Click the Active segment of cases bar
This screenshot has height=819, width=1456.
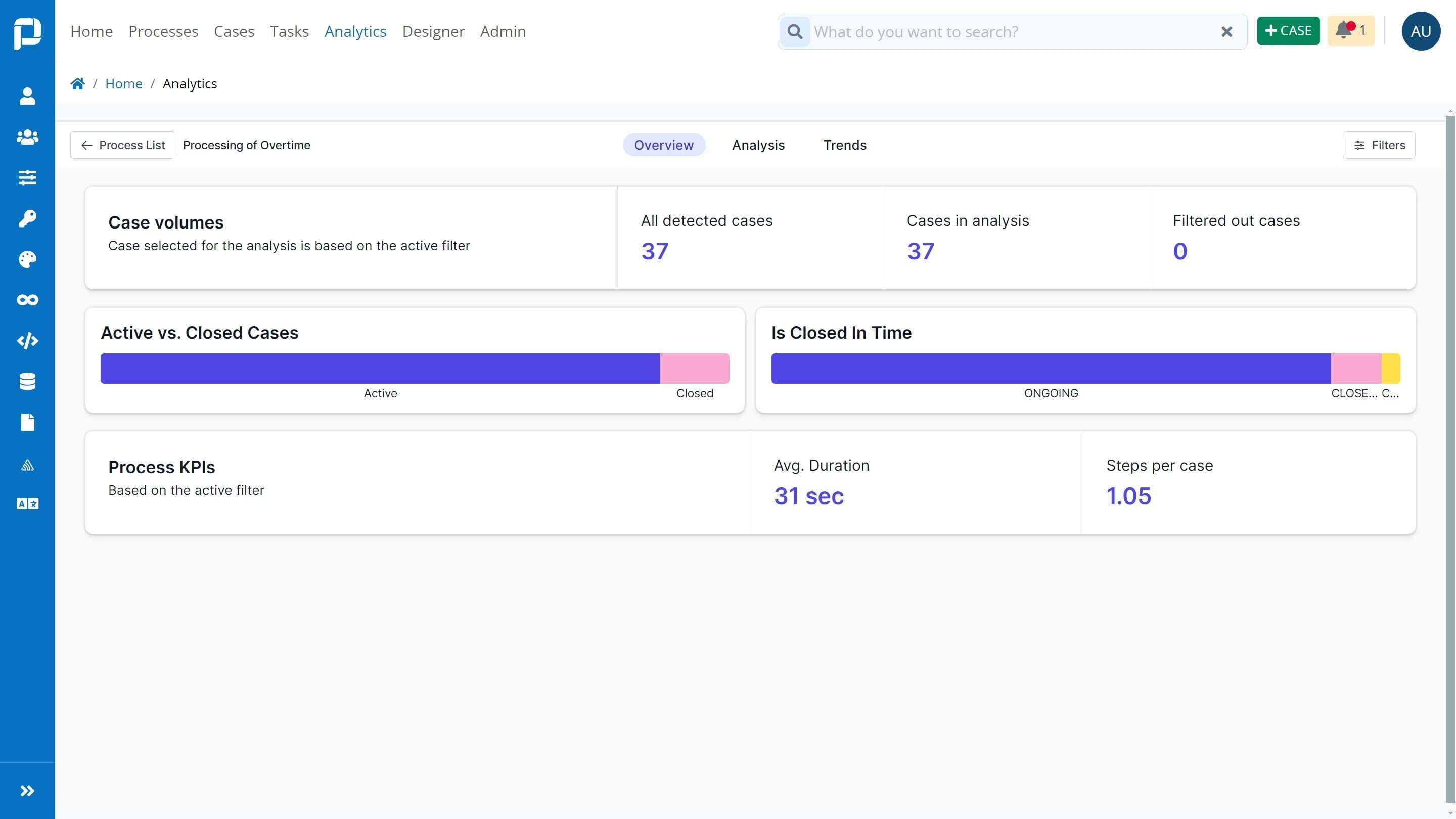click(380, 369)
